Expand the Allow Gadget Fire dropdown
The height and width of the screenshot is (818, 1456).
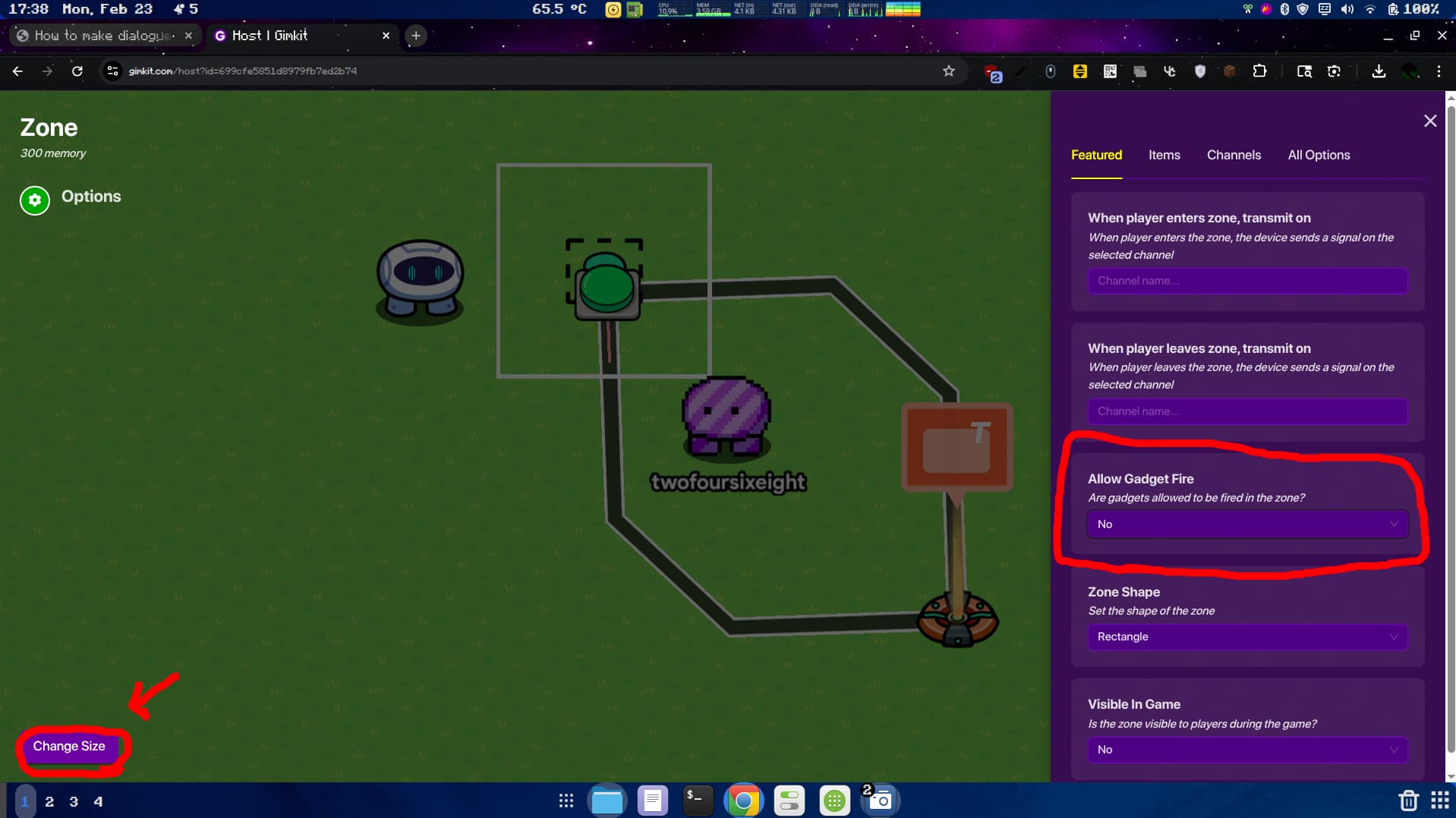pos(1246,524)
